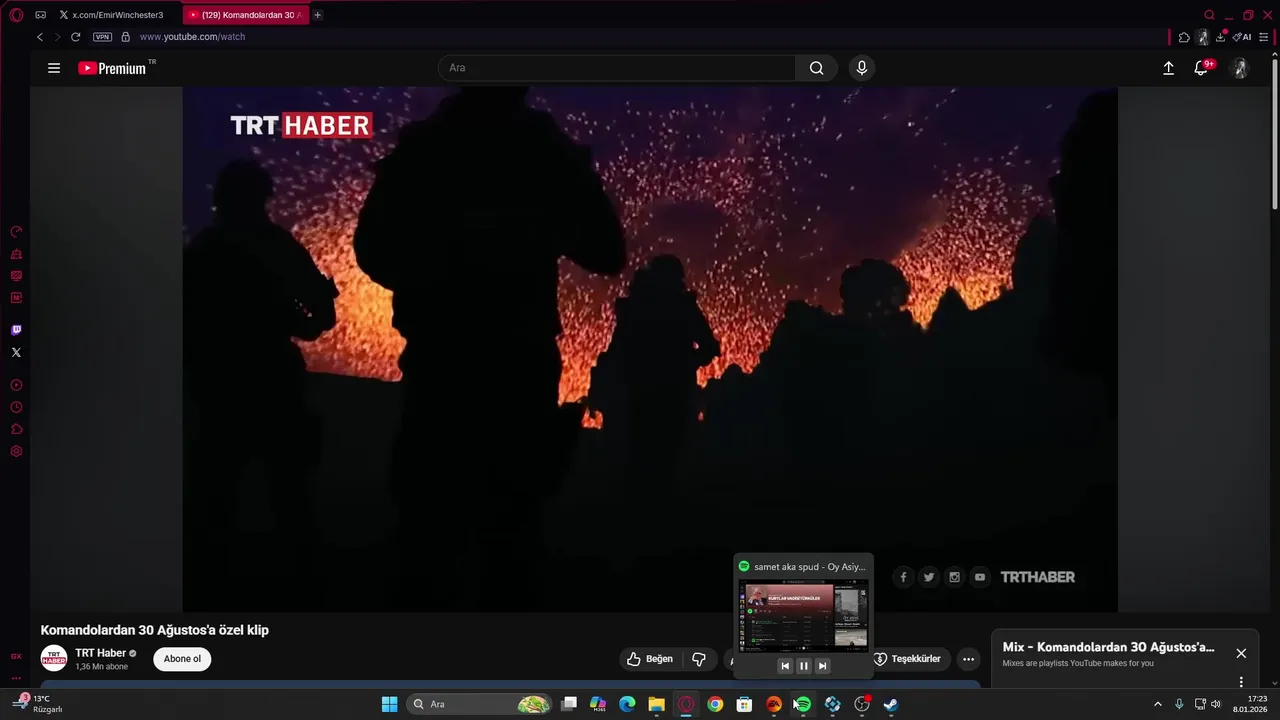
Task: Open the sidebar history clock icon
Action: click(16, 407)
